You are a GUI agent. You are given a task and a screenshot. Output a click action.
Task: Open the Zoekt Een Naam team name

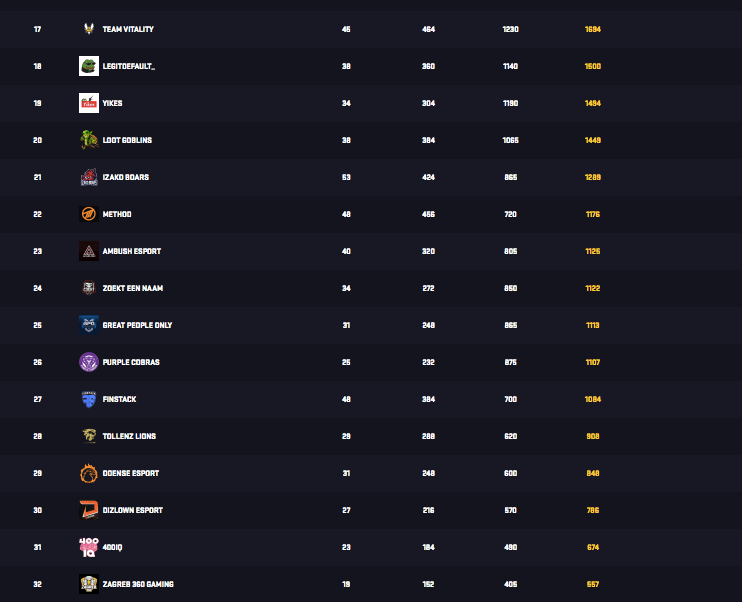(x=132, y=288)
